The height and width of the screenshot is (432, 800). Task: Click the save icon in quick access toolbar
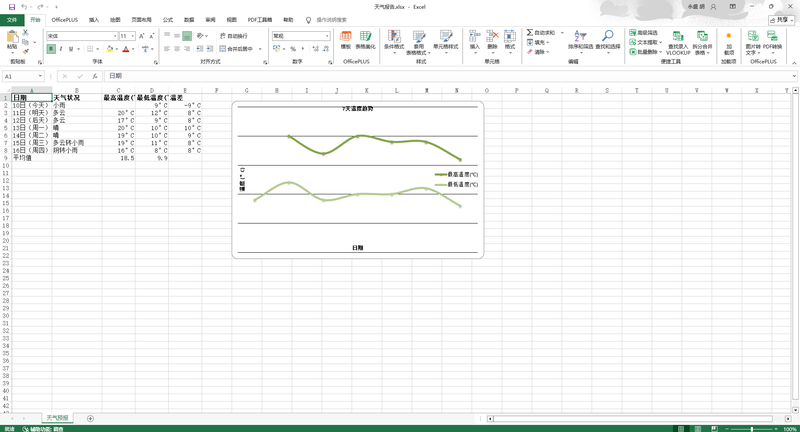(7, 6)
